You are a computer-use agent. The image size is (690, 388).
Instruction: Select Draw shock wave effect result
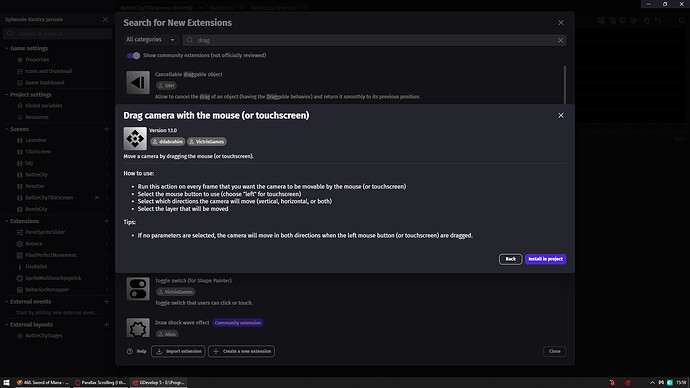click(182, 322)
